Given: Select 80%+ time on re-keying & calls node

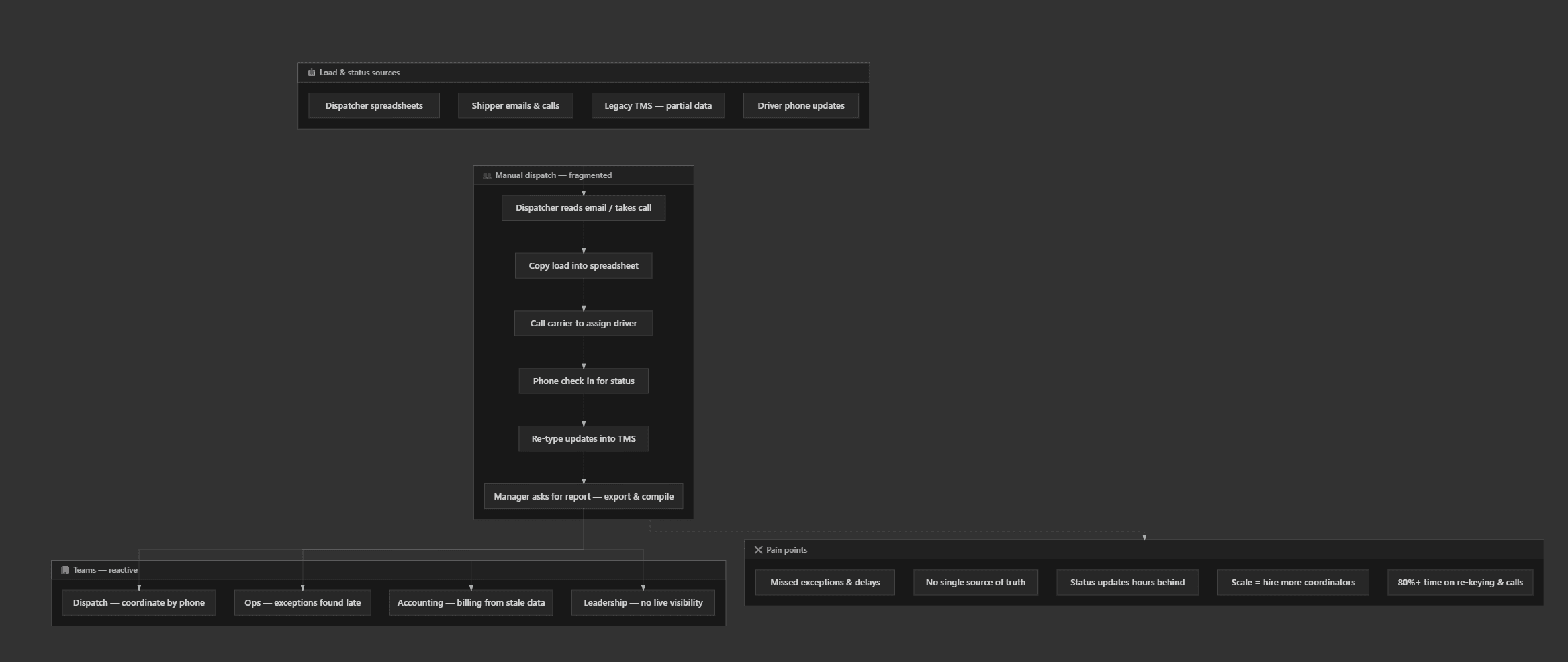Looking at the screenshot, I should click(x=1461, y=583).
